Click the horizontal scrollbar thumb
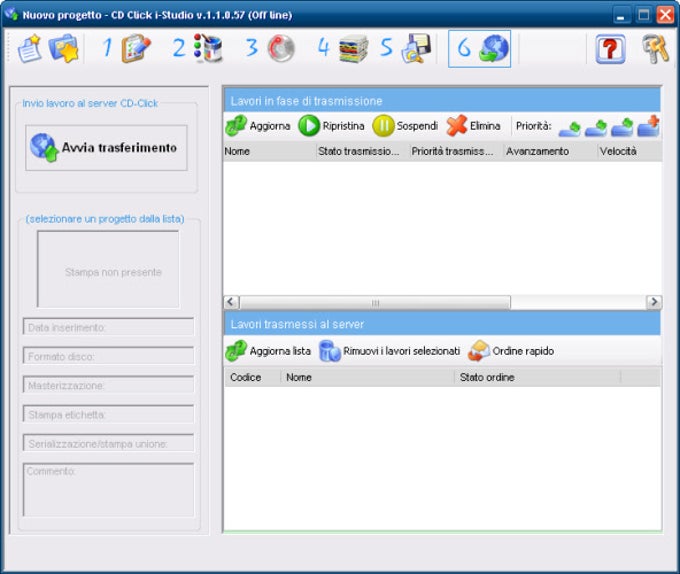This screenshot has height=574, width=680. coord(375,303)
